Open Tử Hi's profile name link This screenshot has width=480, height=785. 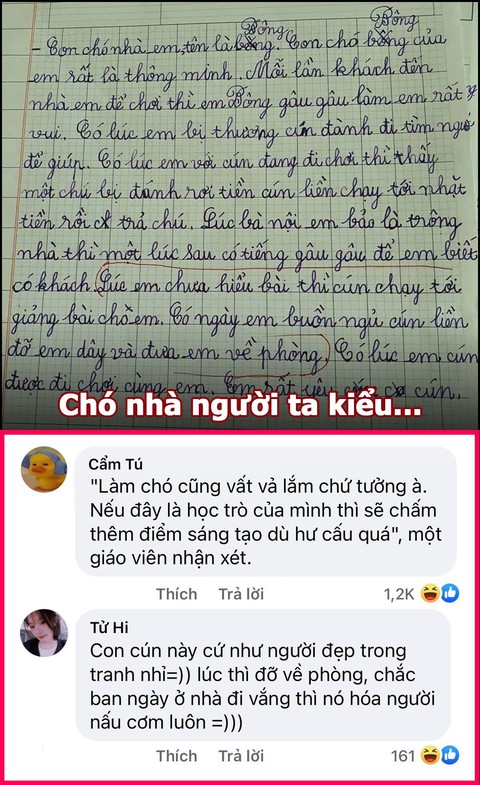coord(109,627)
